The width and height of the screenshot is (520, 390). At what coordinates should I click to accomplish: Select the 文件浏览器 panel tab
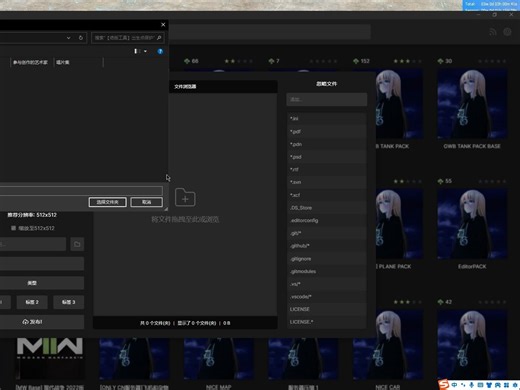click(x=185, y=86)
